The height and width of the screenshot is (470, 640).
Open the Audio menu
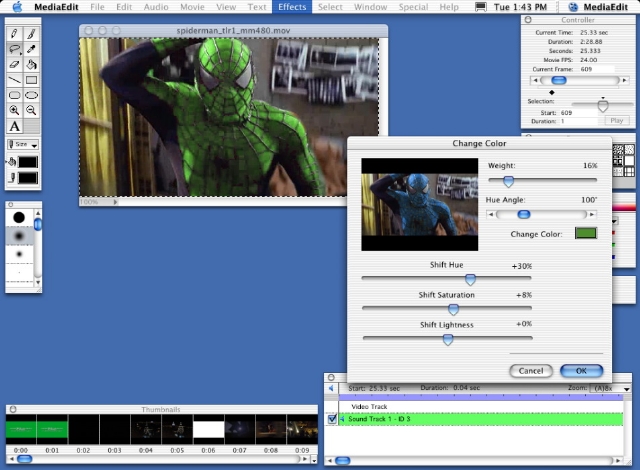156,7
